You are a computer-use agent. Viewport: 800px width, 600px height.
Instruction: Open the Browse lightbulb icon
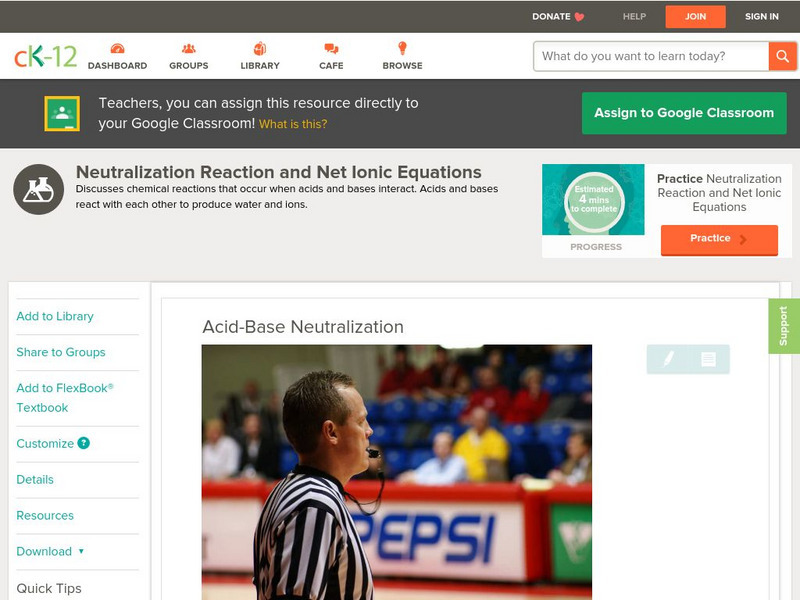pyautogui.click(x=403, y=48)
